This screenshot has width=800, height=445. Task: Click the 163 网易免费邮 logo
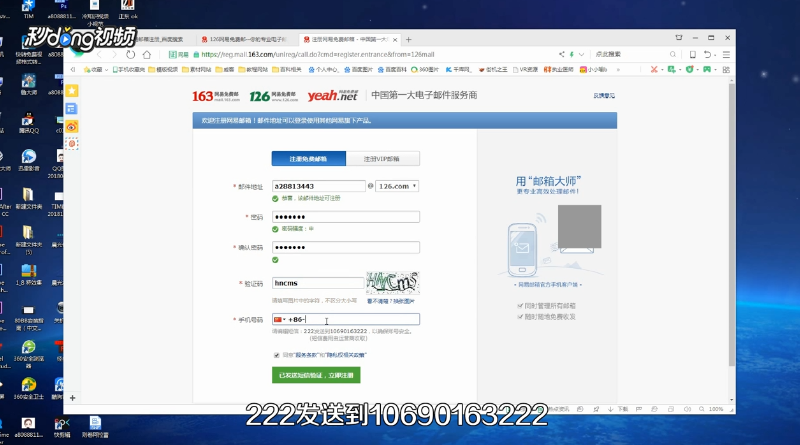tap(216, 95)
